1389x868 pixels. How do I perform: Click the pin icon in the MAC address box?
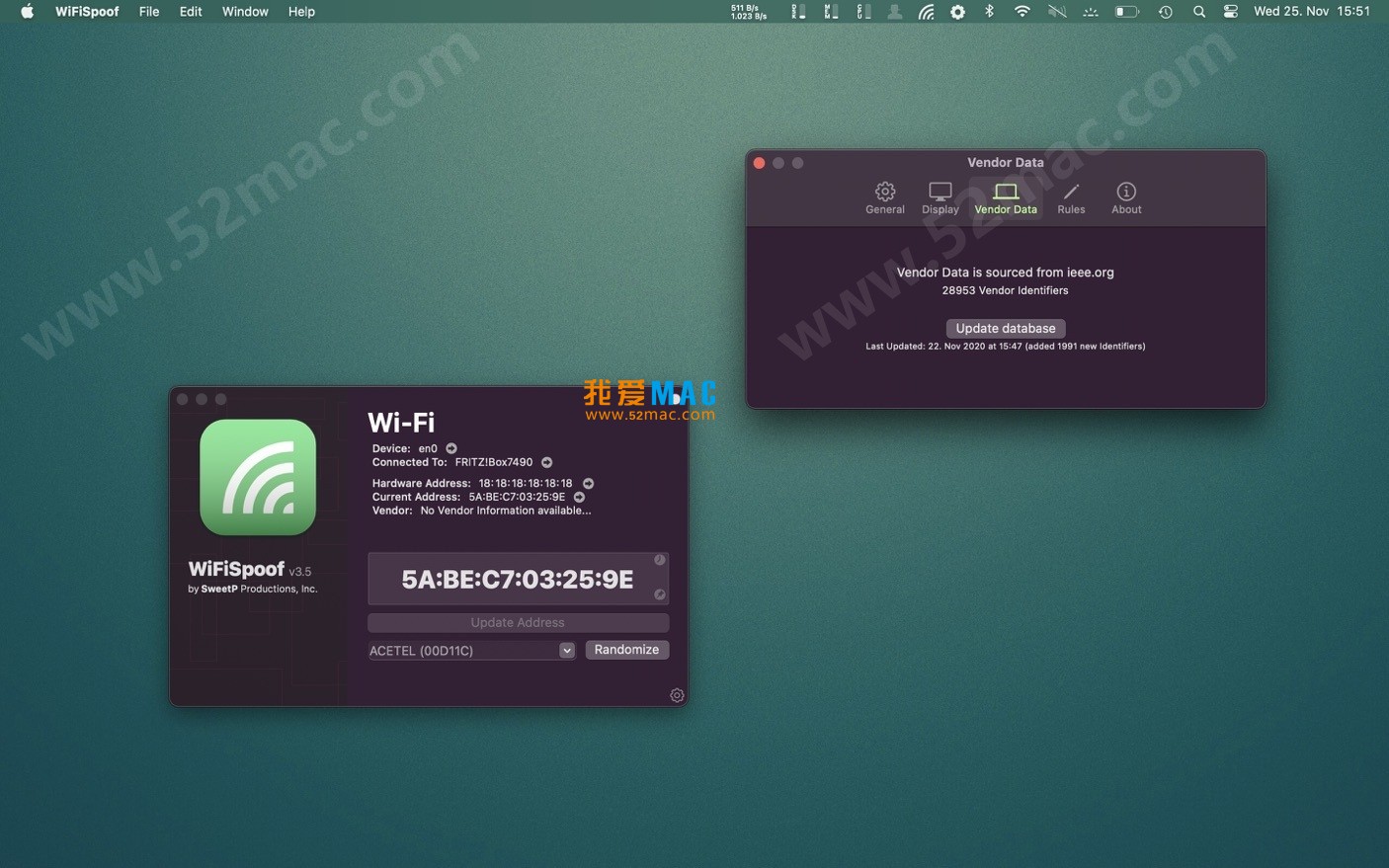click(x=659, y=594)
